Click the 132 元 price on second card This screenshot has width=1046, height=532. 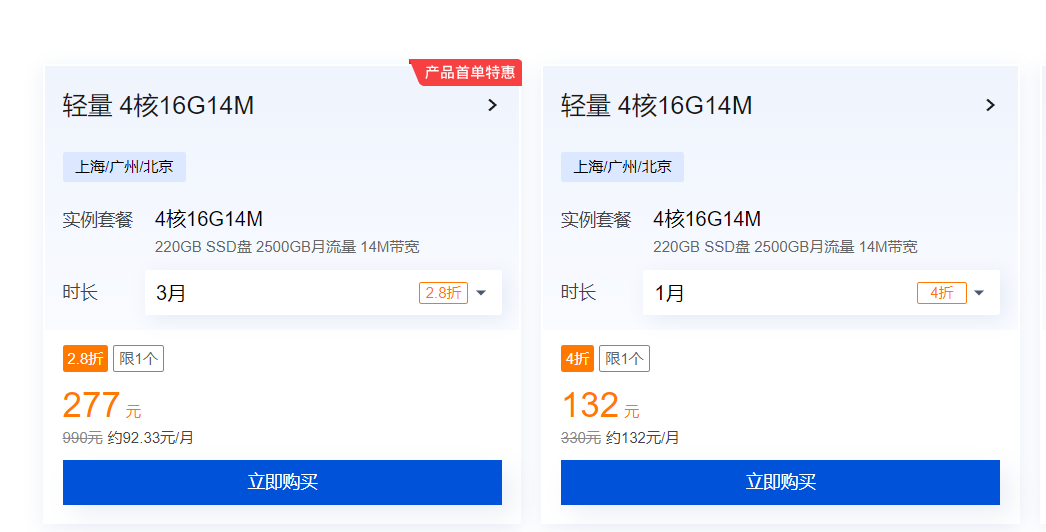coord(600,405)
